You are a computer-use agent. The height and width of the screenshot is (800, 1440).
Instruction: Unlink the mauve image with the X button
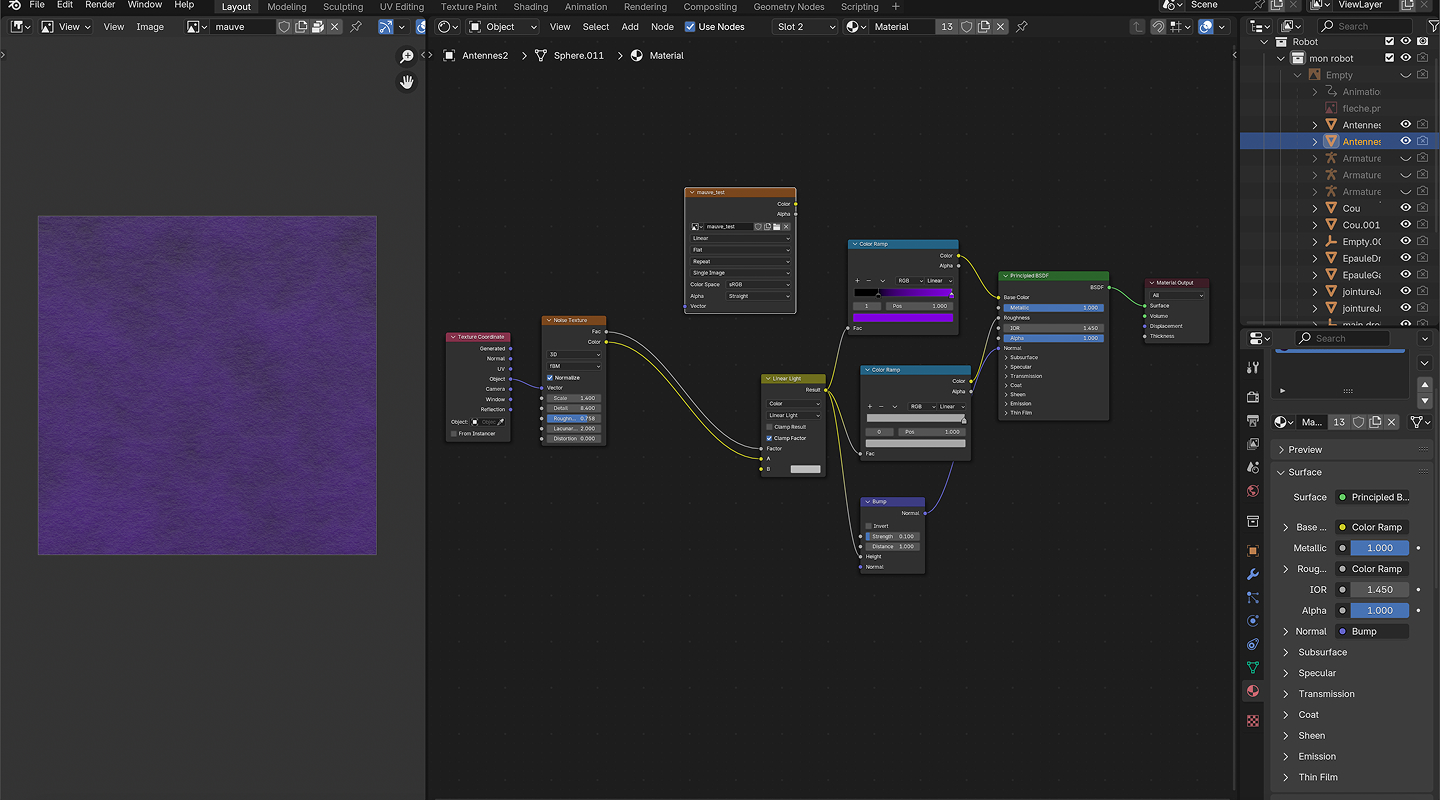coord(335,27)
